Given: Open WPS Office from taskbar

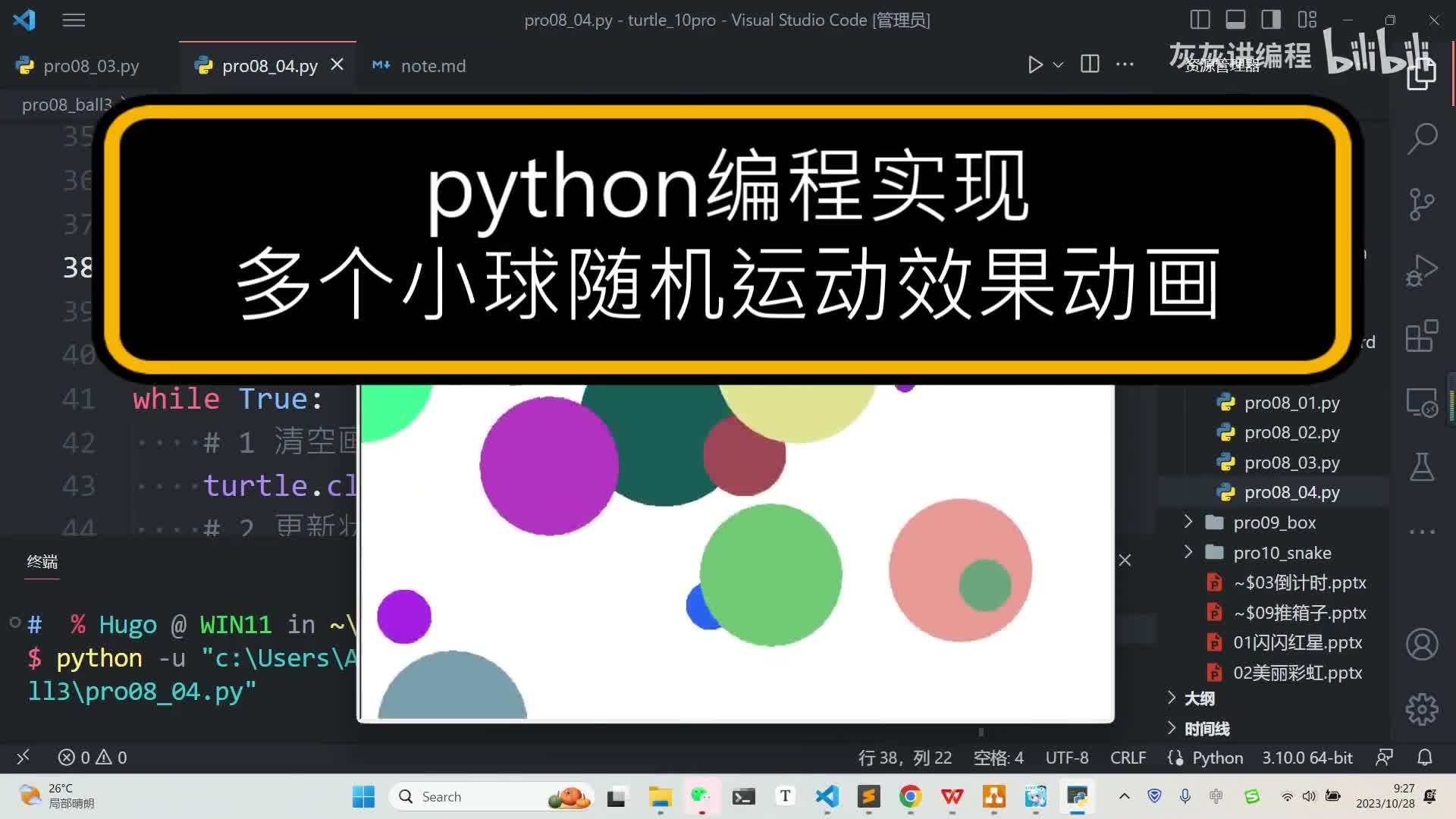Looking at the screenshot, I should (952, 796).
